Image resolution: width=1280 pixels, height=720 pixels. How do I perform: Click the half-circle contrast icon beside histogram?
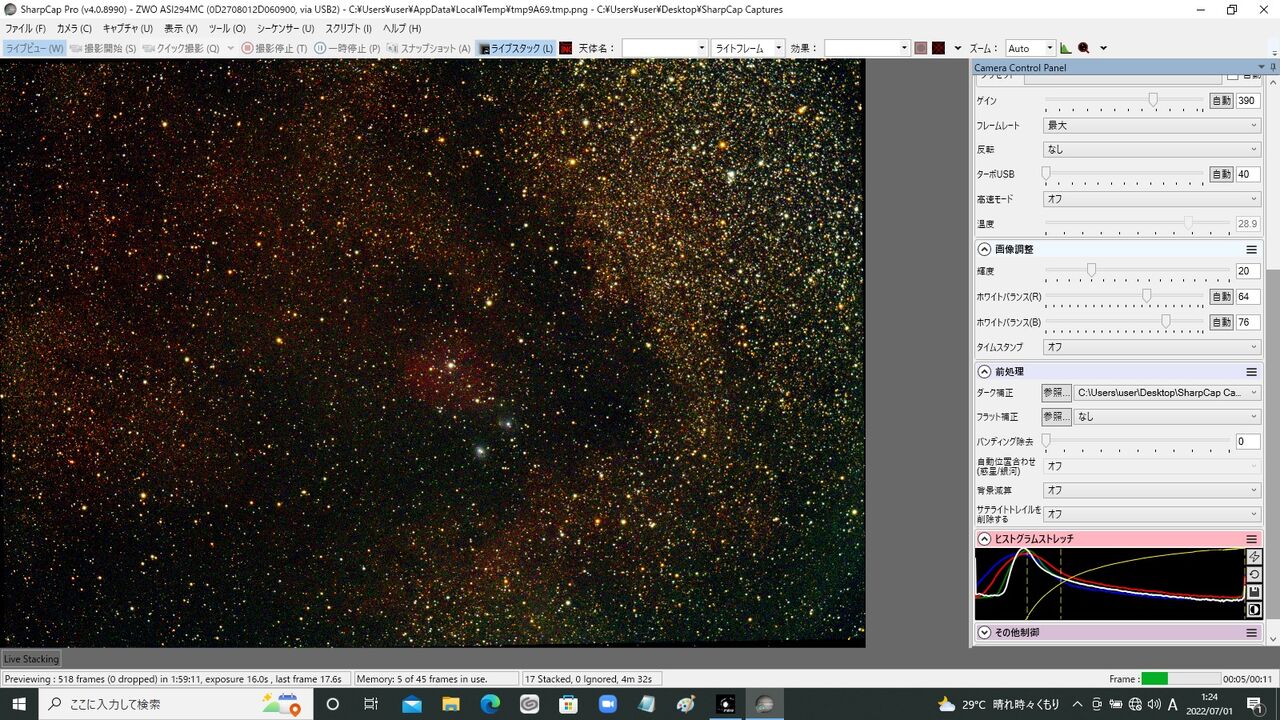point(1255,610)
